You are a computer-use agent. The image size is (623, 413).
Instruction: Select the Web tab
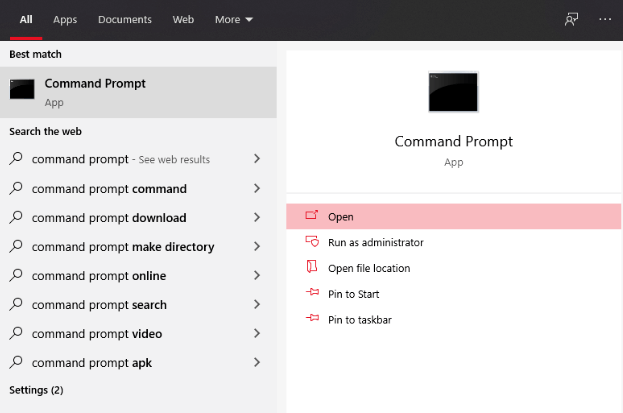click(x=183, y=19)
